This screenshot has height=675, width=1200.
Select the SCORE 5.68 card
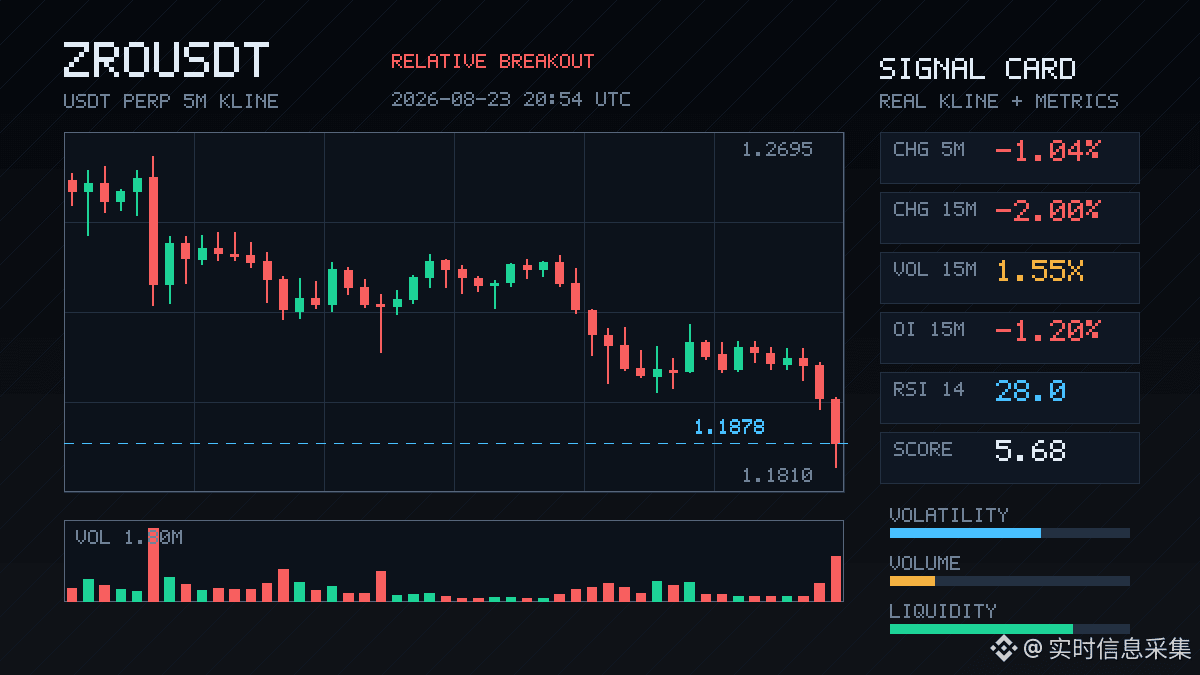pos(1009,457)
